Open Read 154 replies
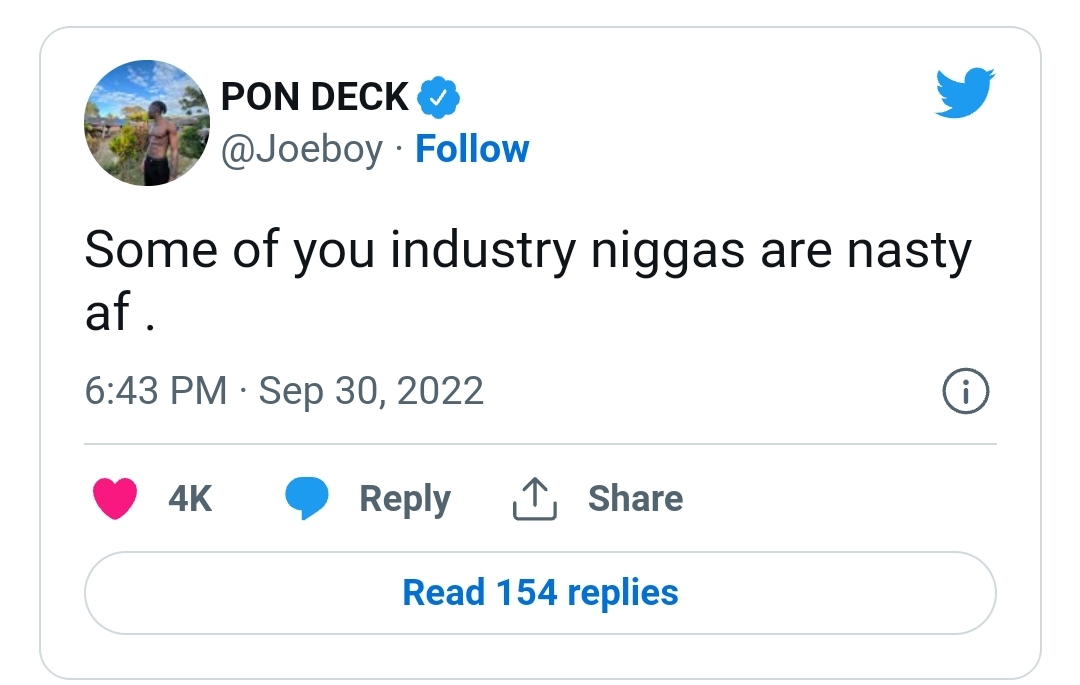This screenshot has width=1080, height=685. (x=540, y=593)
